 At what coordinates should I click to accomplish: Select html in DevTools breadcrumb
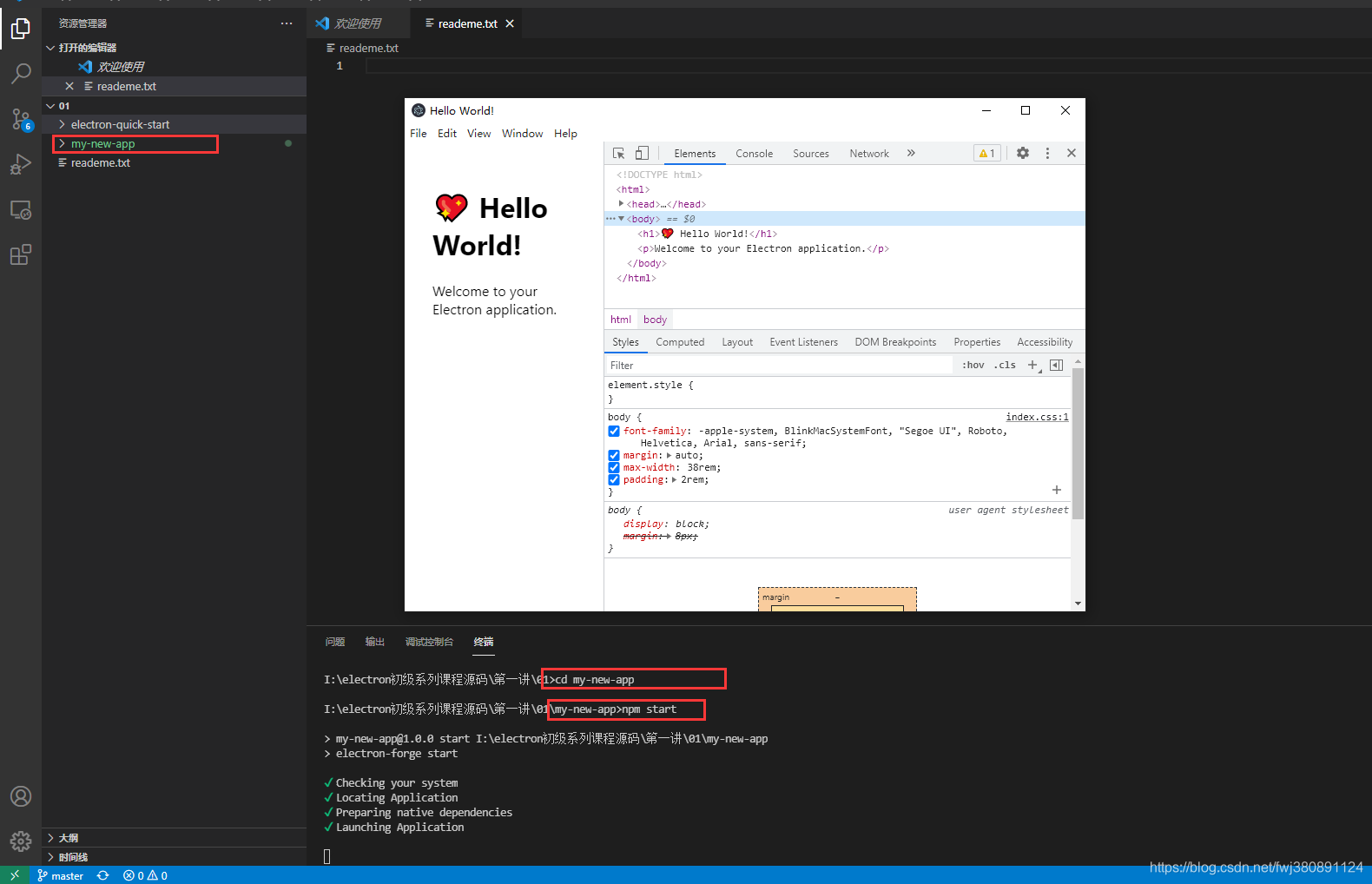click(621, 320)
